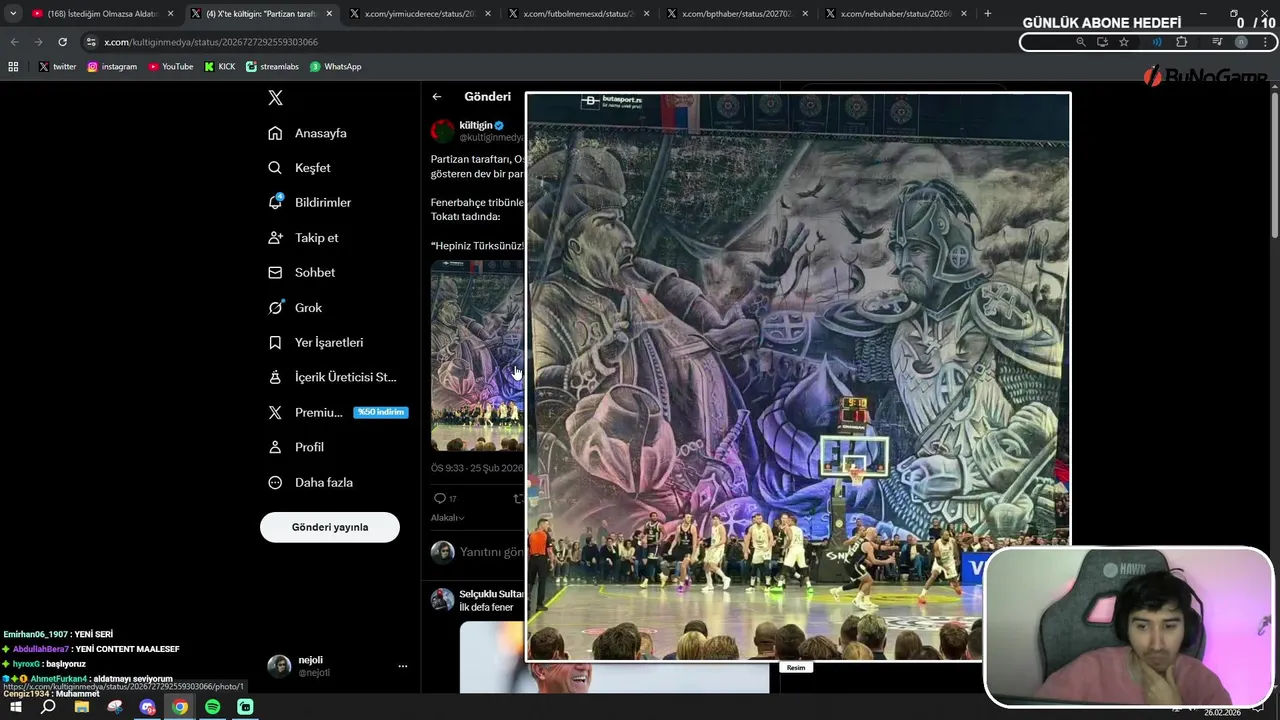Open Grok from the sidebar

pos(295,307)
